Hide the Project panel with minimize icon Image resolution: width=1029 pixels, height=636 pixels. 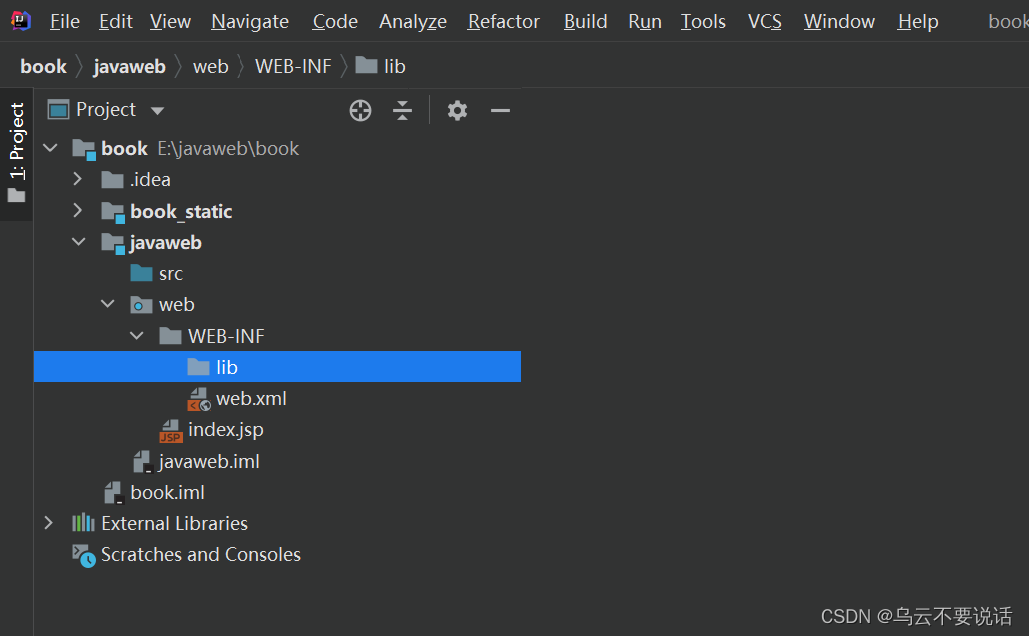(x=501, y=111)
